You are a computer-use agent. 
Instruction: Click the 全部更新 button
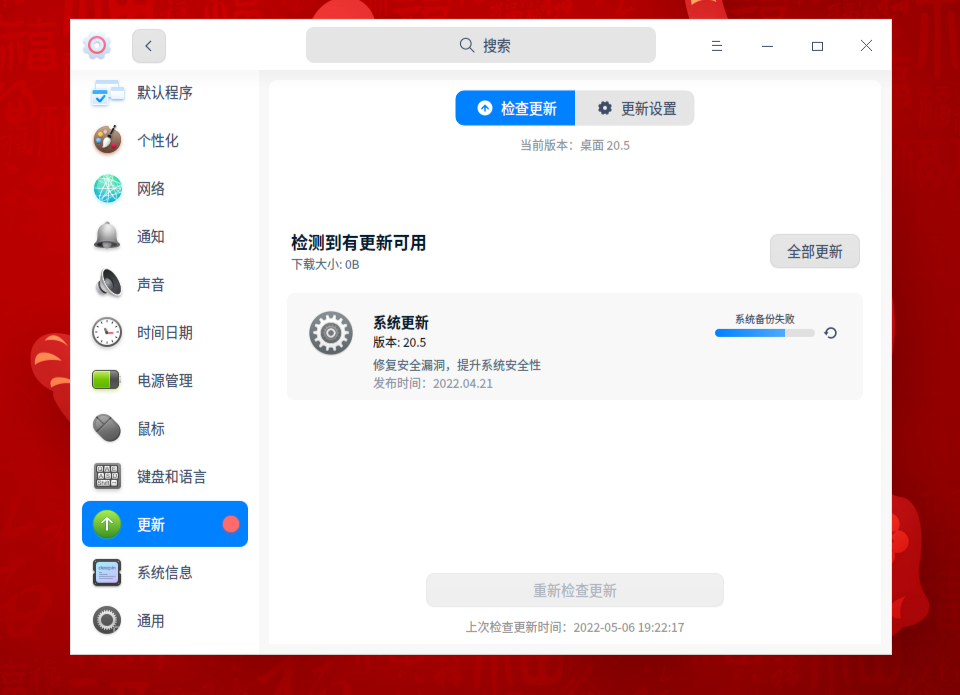(x=814, y=251)
